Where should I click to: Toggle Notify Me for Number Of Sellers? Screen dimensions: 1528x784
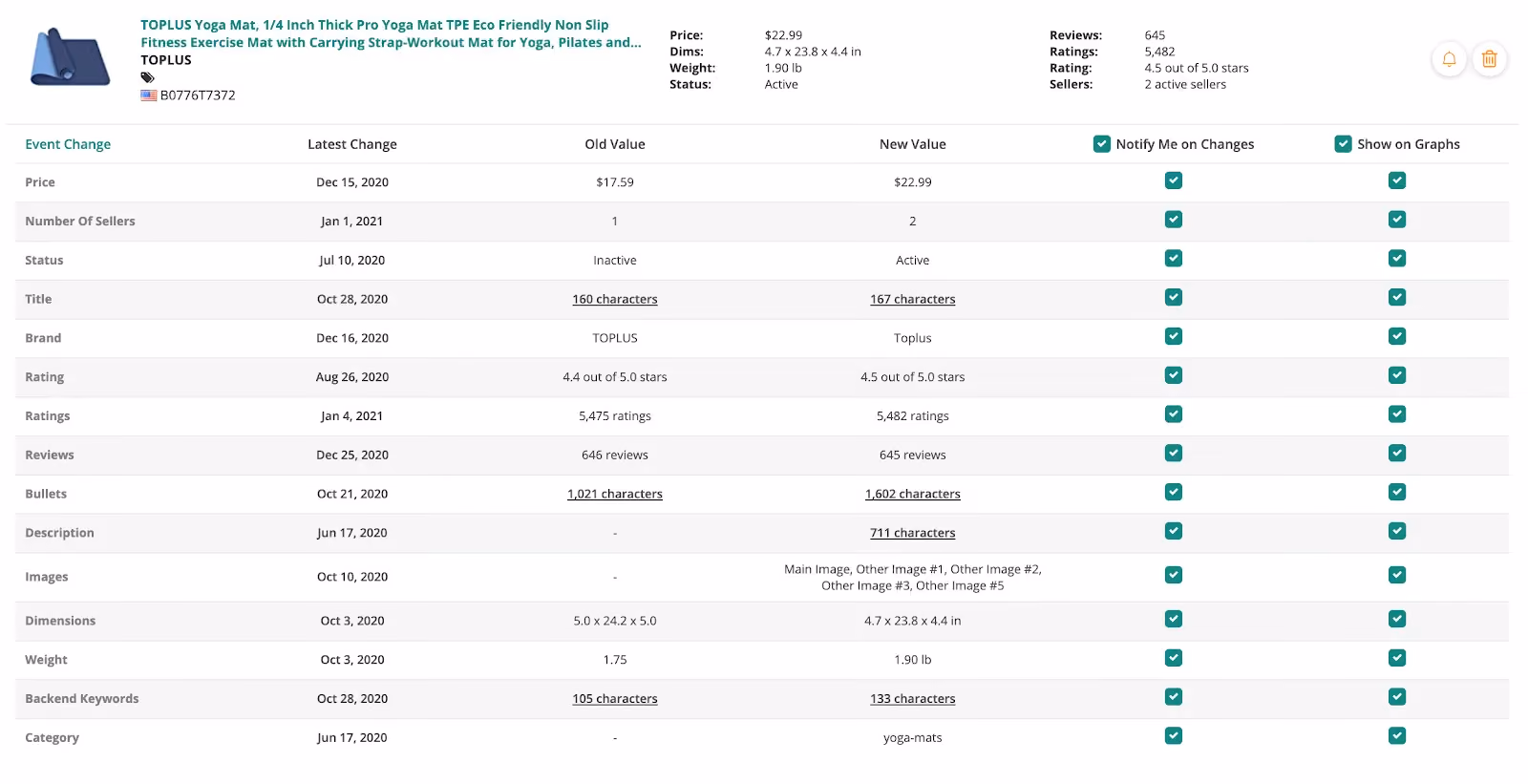point(1174,220)
